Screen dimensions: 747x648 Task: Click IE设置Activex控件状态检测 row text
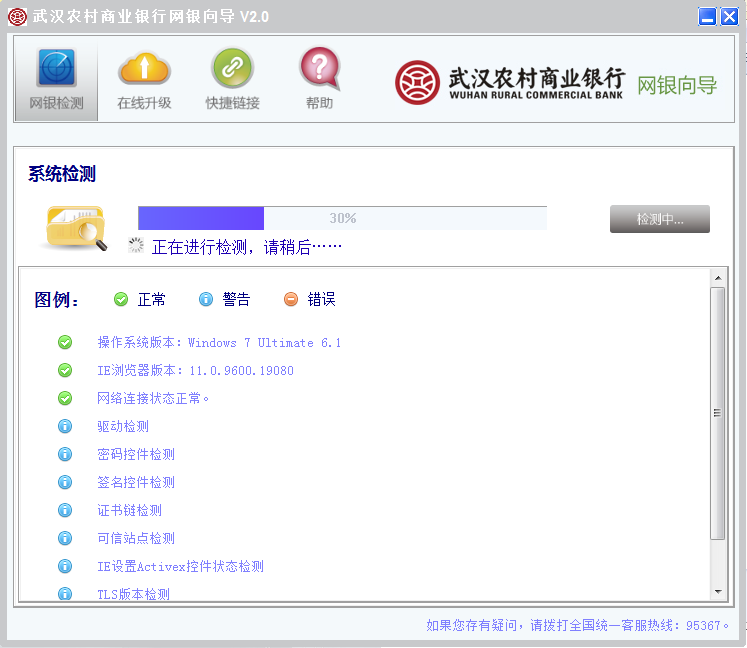point(181,567)
